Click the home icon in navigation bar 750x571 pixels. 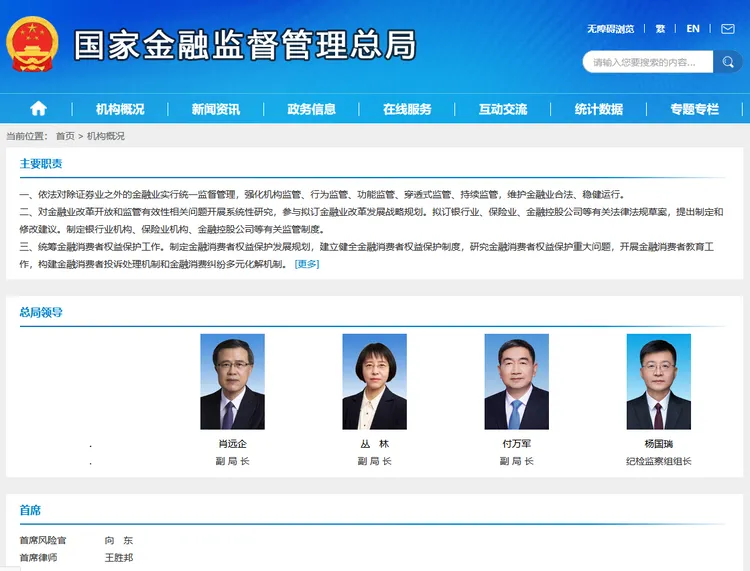38,109
